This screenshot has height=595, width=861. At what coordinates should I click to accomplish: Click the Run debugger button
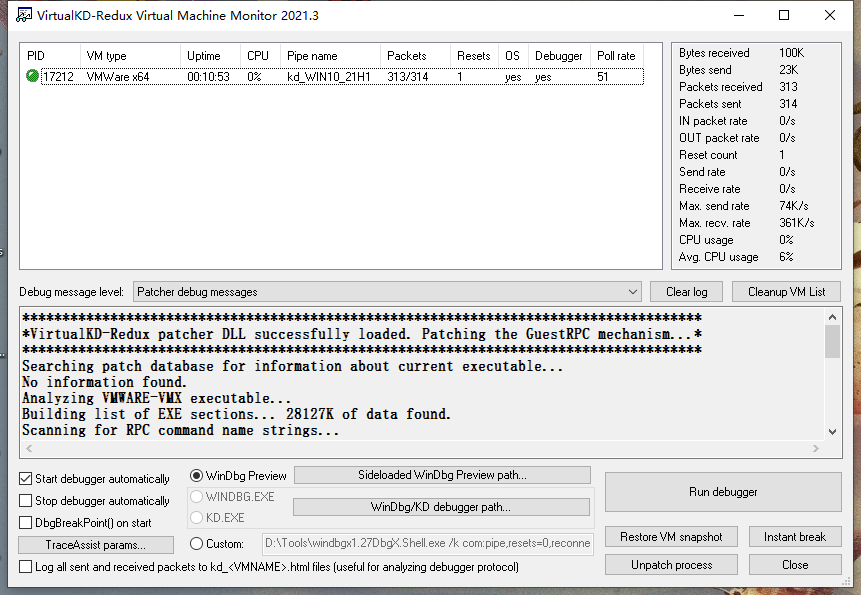coord(723,492)
